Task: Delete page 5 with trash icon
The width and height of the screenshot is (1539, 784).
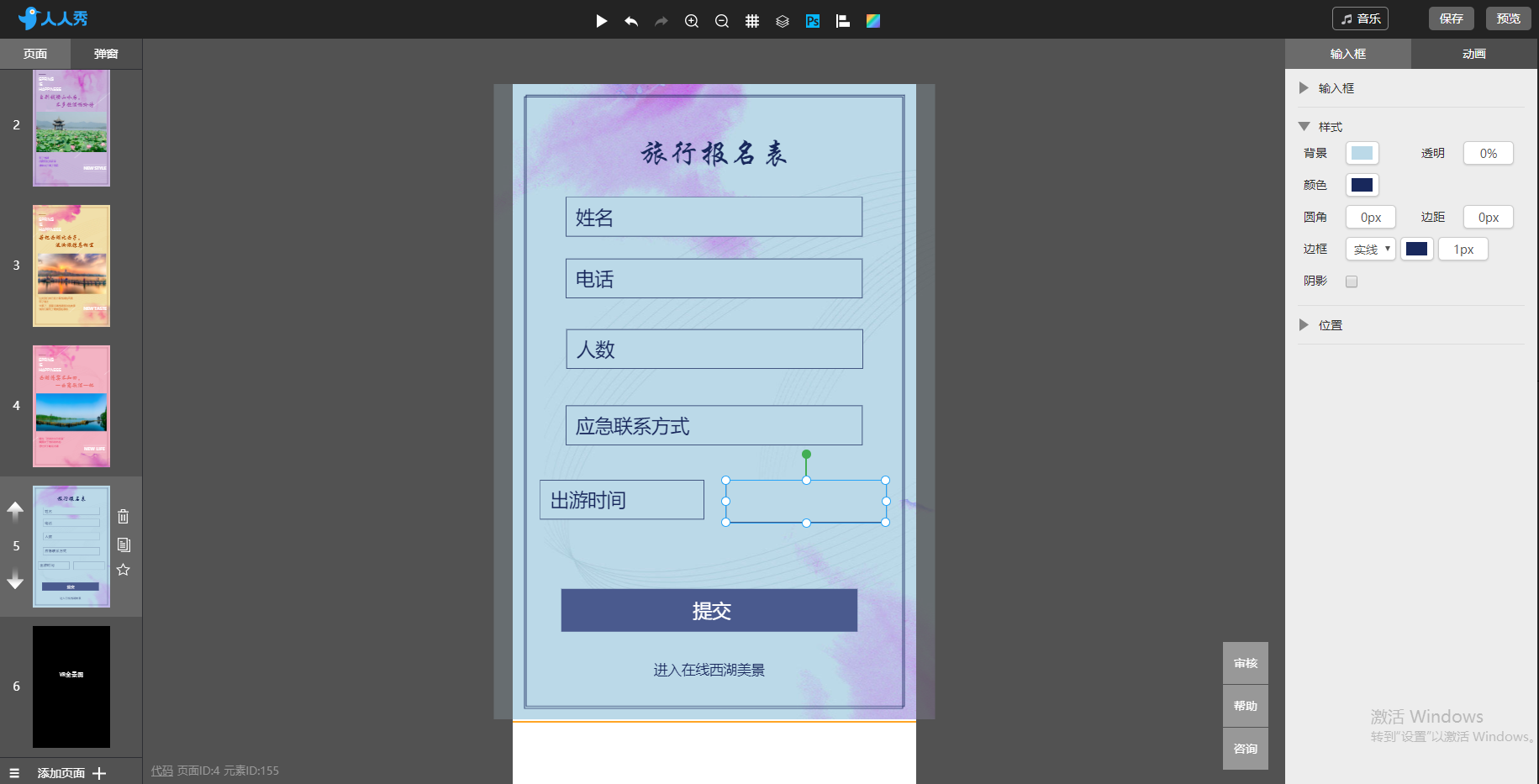Action: coord(124,516)
